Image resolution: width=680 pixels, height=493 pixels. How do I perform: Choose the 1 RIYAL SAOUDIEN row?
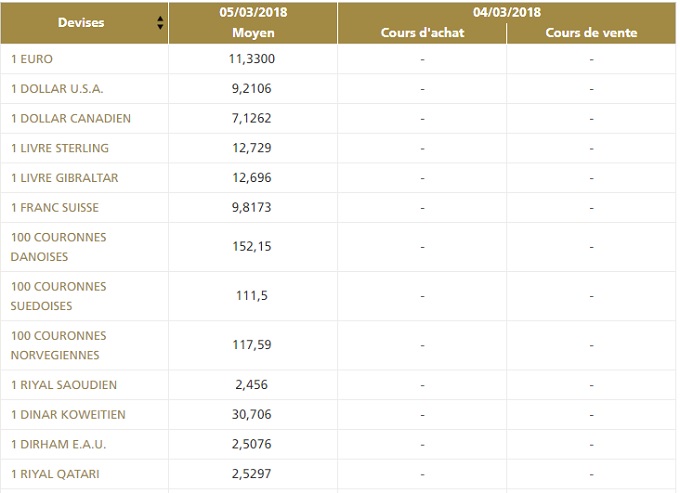click(x=64, y=384)
